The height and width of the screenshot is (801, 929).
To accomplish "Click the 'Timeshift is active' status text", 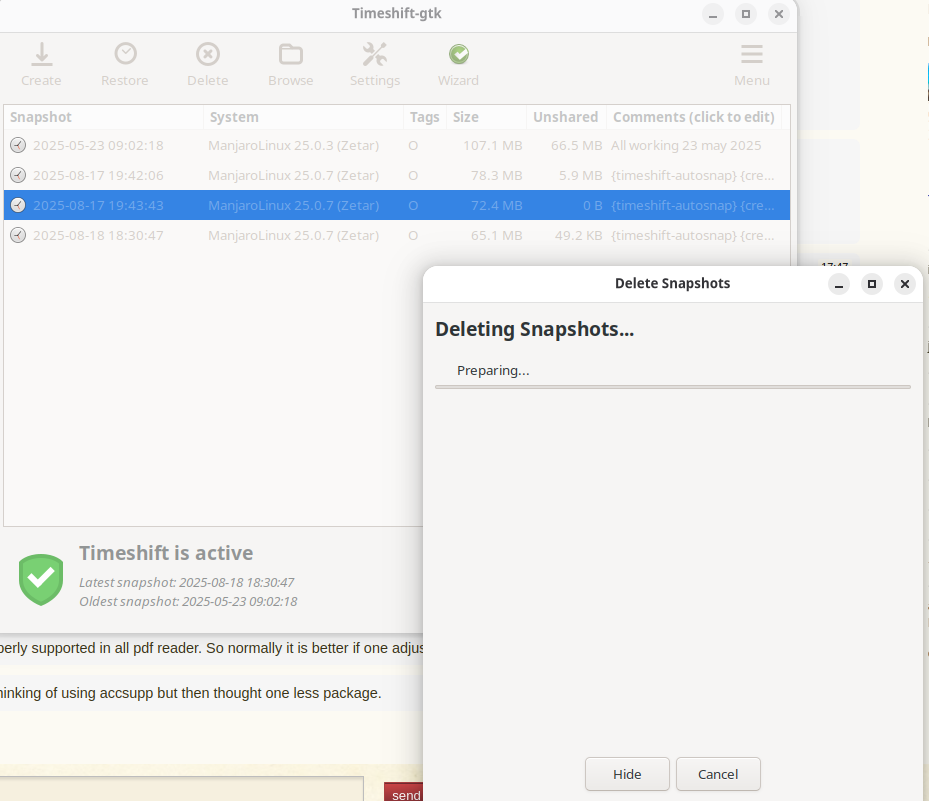I will [166, 553].
